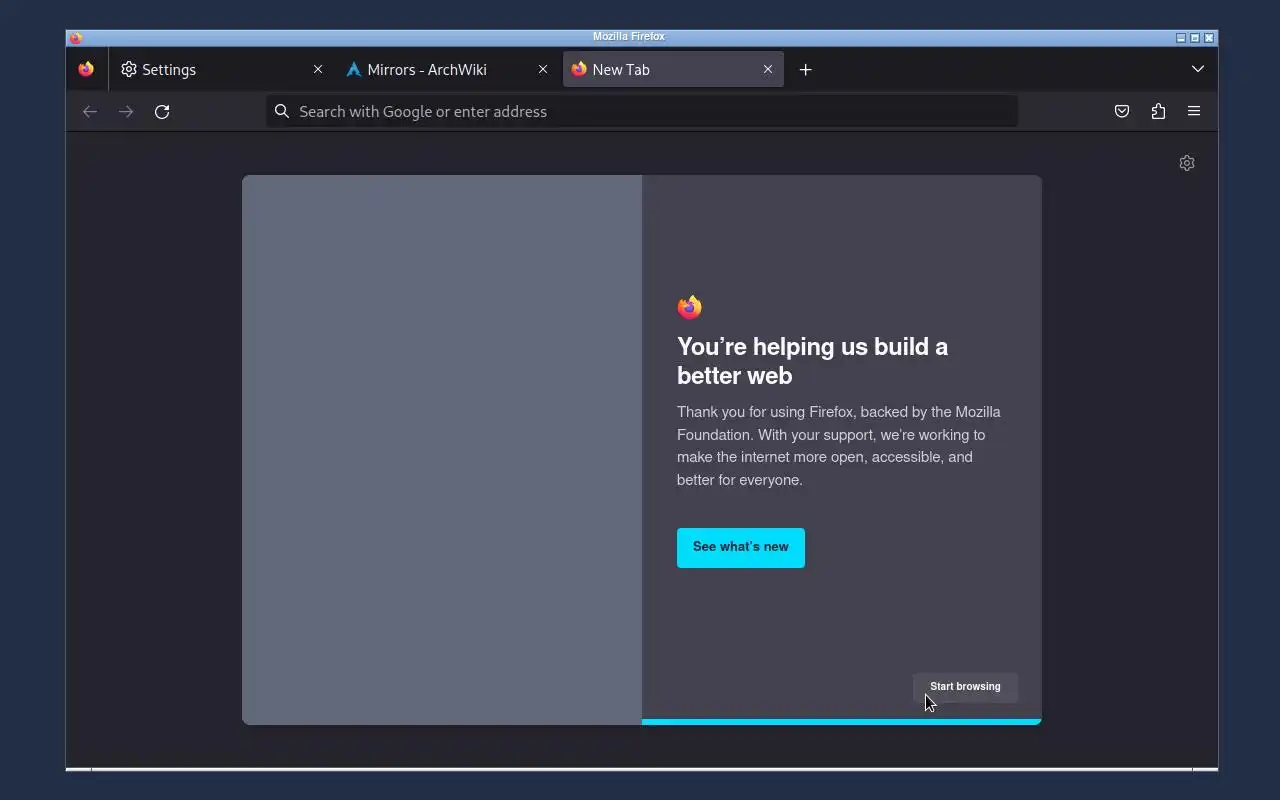The width and height of the screenshot is (1280, 800).
Task: Expand the list all tabs dropdown
Action: [1198, 69]
